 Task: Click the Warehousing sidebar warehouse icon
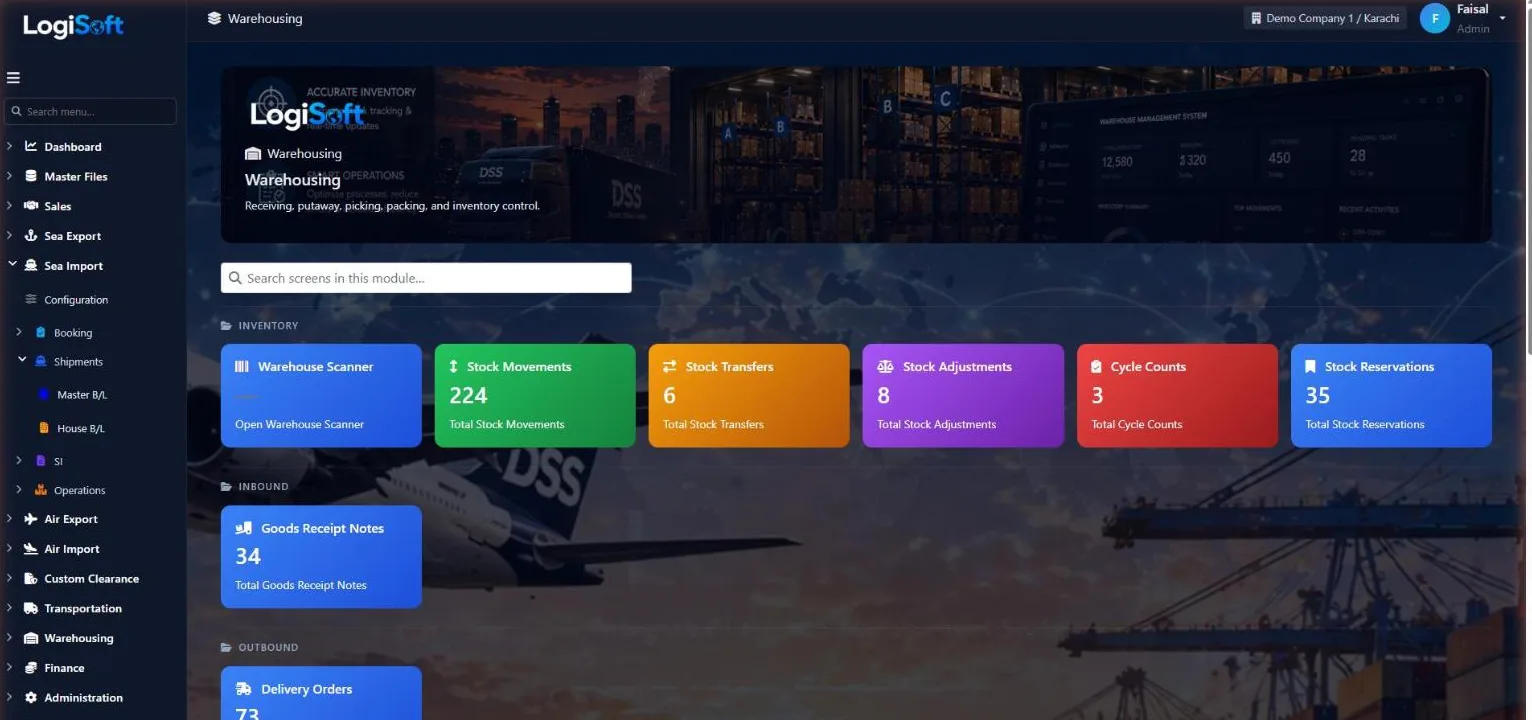[x=31, y=638]
